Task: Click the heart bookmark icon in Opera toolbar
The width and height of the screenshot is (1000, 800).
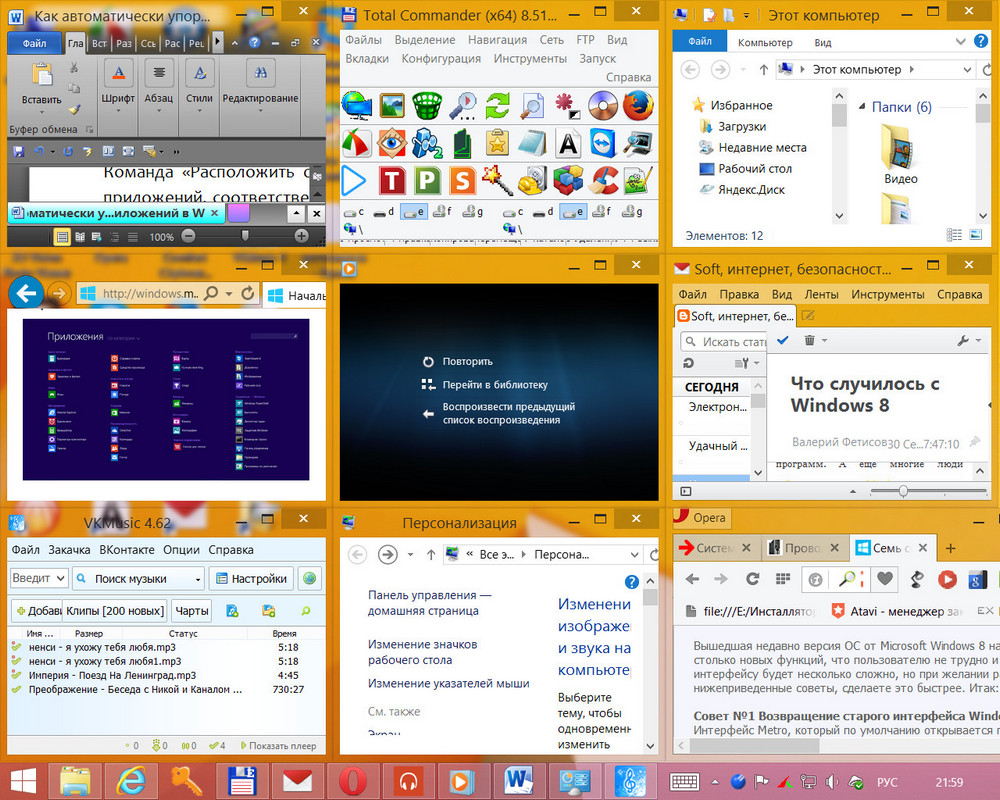Action: (885, 579)
